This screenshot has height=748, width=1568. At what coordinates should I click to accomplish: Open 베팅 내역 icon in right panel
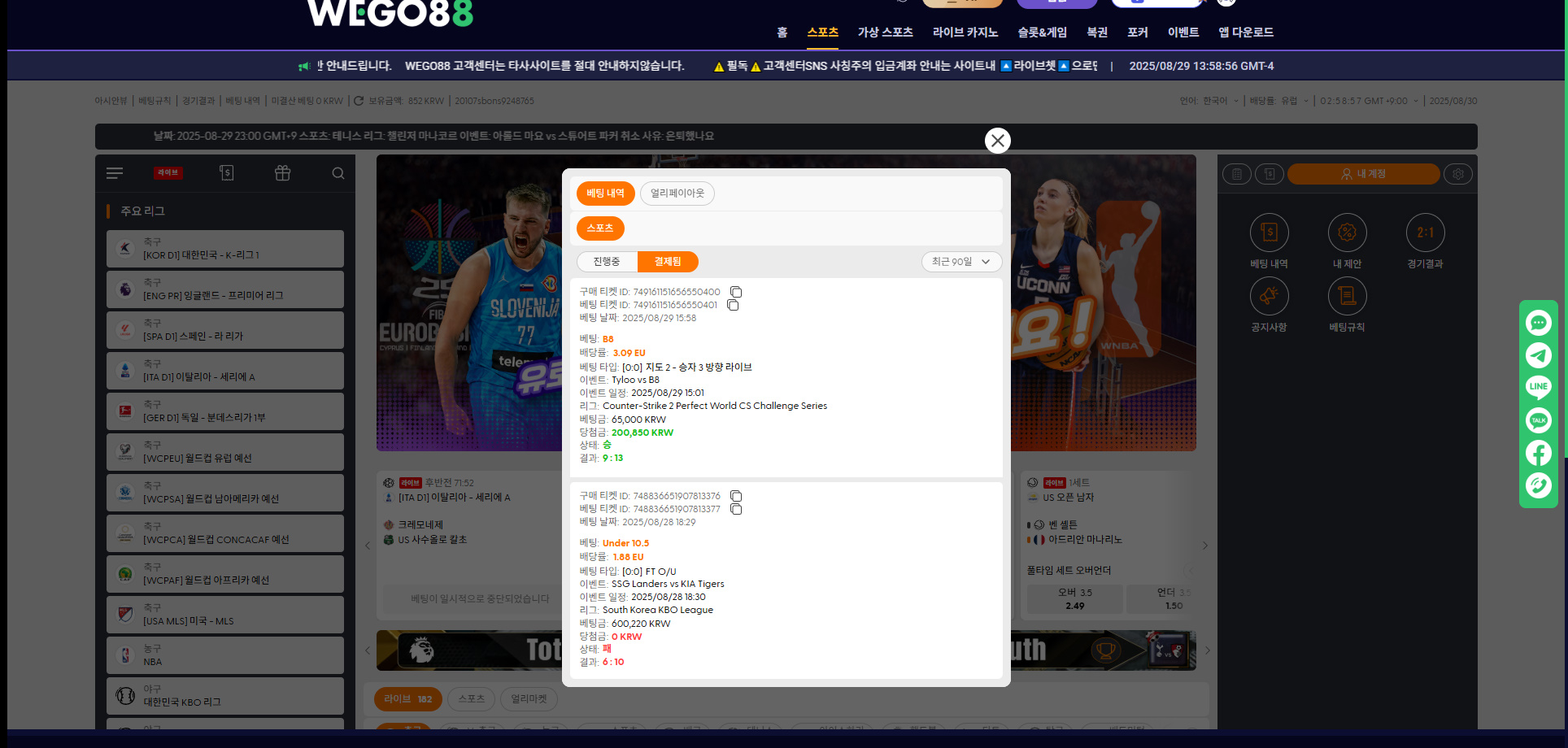tap(1270, 233)
